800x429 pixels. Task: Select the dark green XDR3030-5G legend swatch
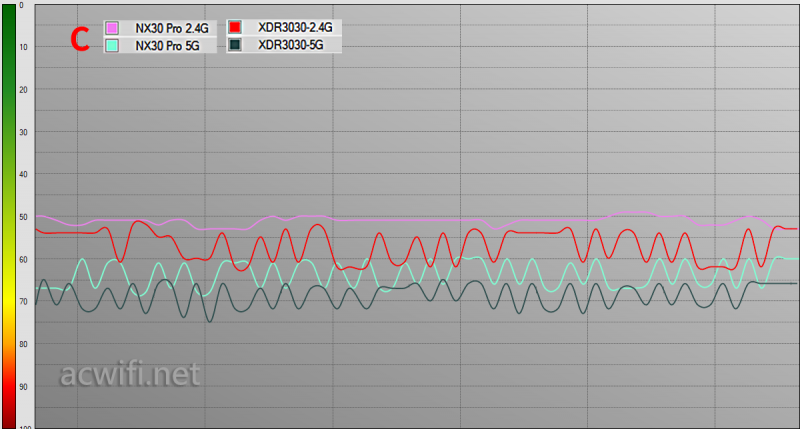pos(235,45)
